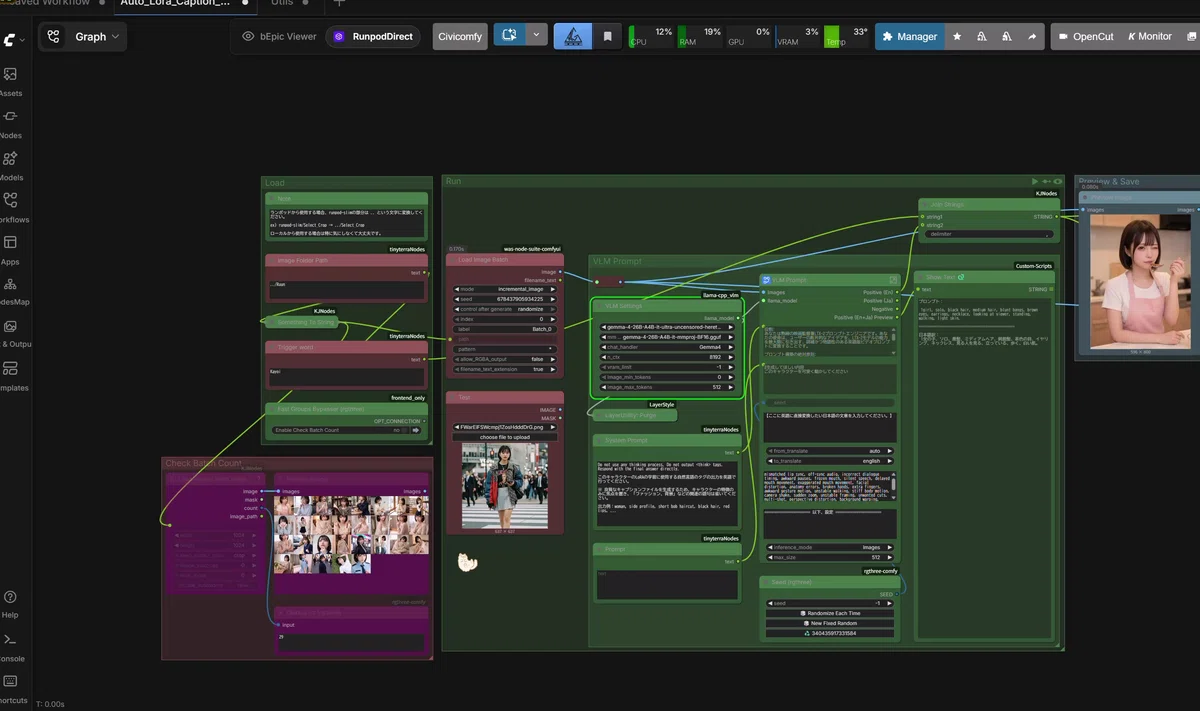
Task: Click the delimiter field in Join Strings
Action: [988, 235]
